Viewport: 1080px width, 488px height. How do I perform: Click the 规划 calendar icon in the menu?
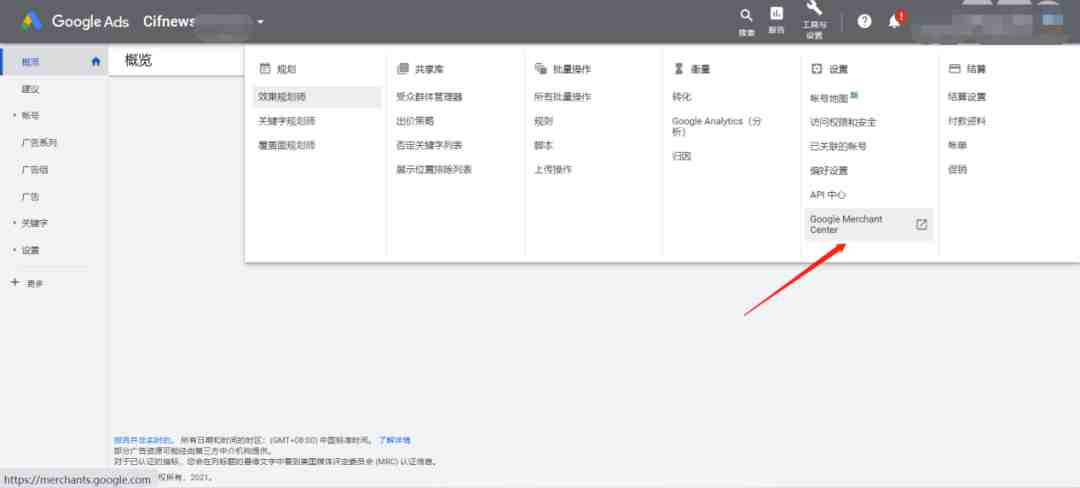(x=265, y=69)
